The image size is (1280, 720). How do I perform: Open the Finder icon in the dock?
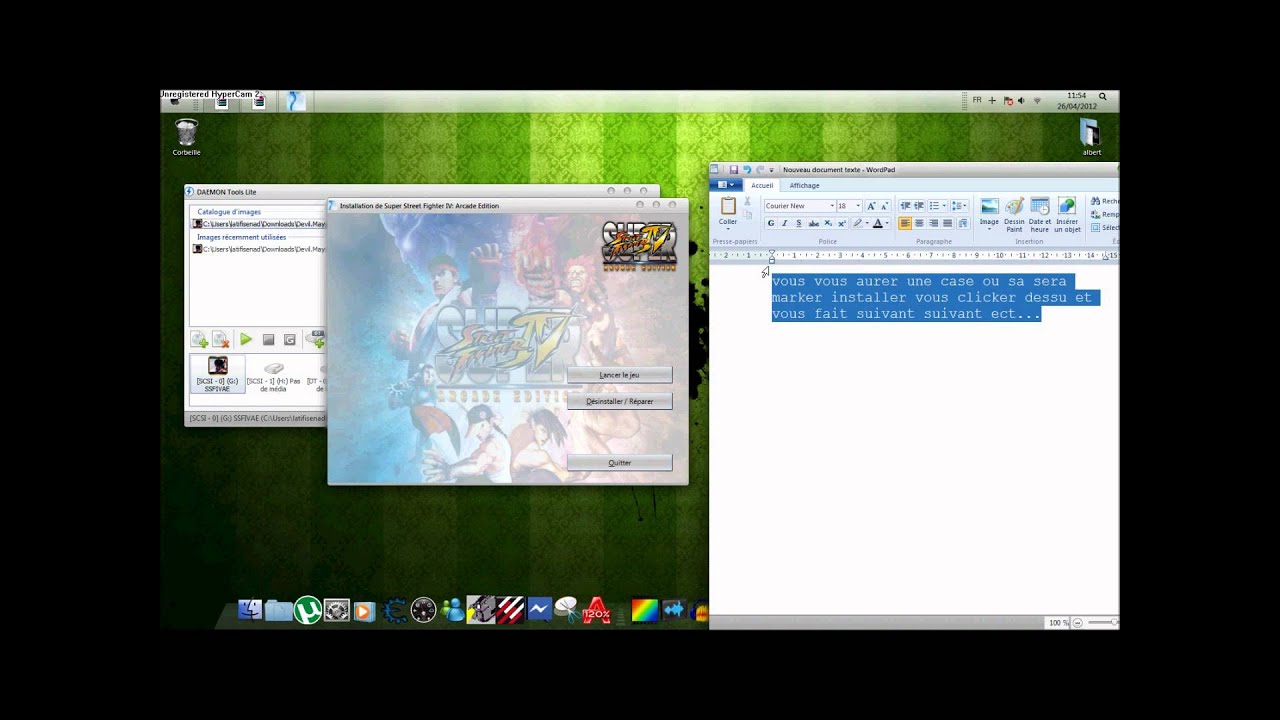pos(250,610)
